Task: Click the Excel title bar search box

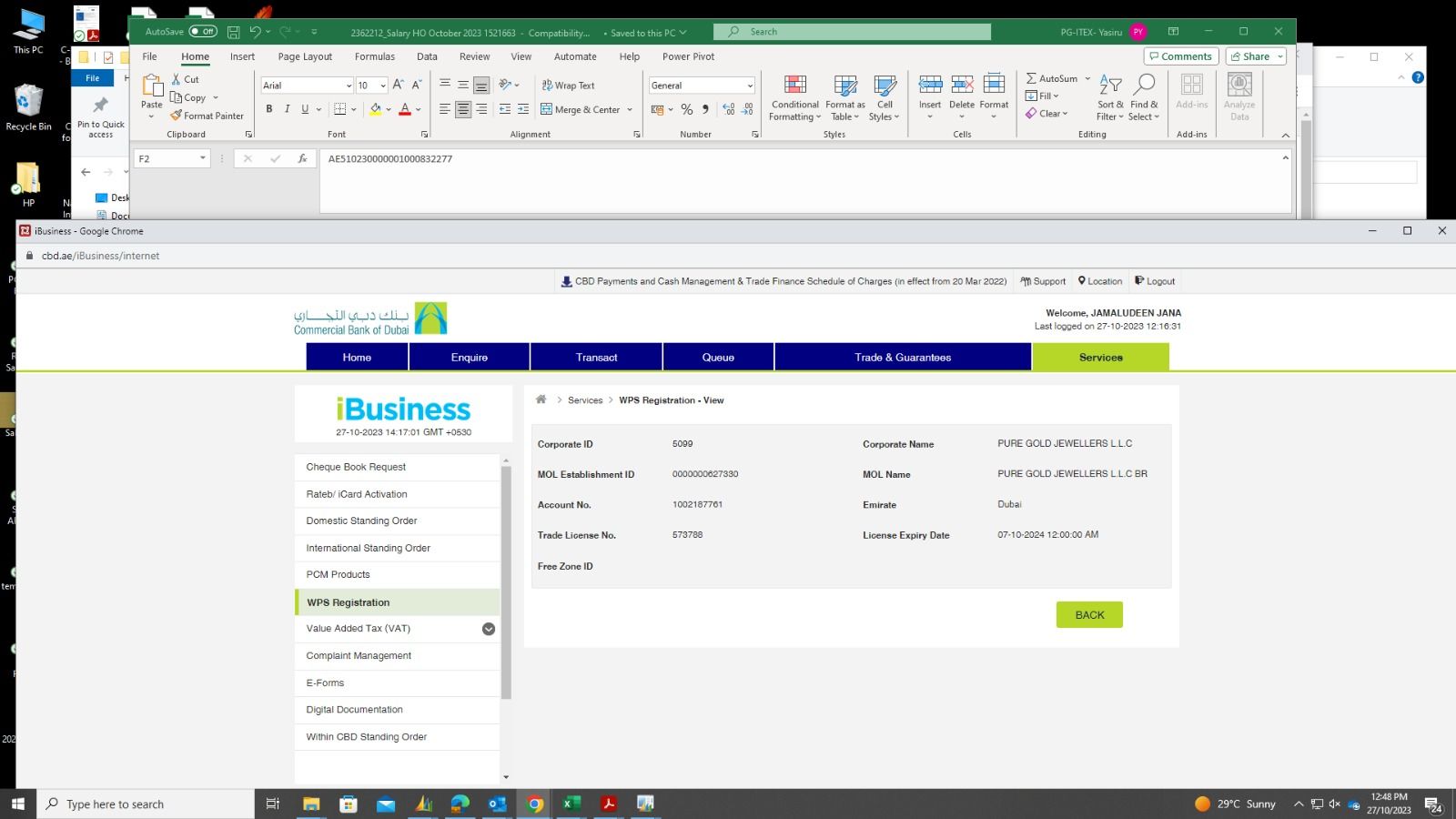Action: (852, 32)
